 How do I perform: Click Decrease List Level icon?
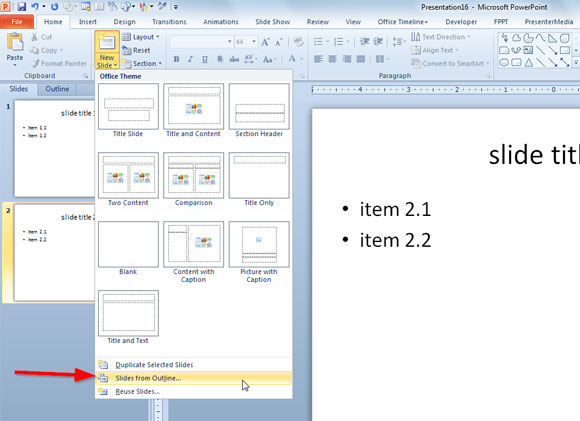365,41
